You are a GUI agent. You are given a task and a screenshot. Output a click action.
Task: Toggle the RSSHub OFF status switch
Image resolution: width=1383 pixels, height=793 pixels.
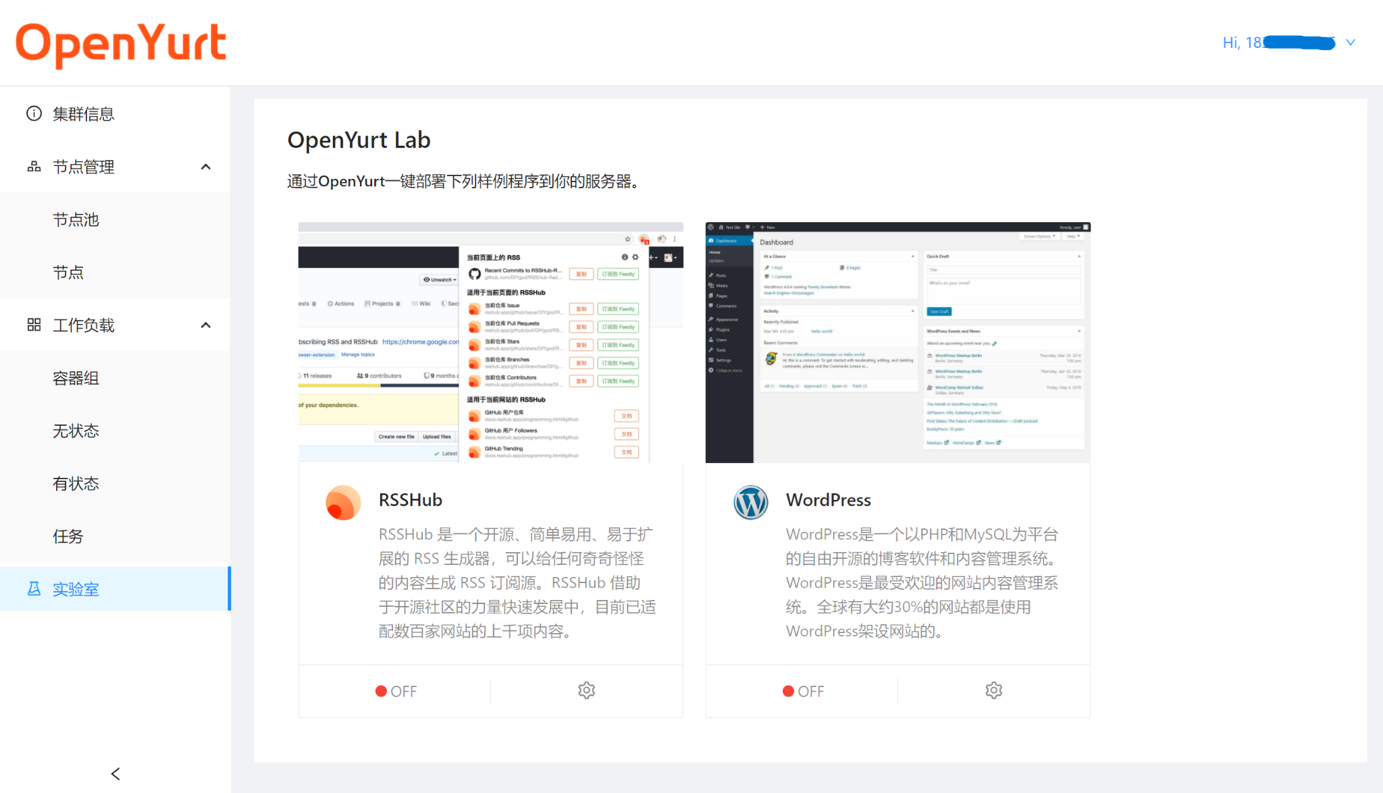(x=396, y=691)
